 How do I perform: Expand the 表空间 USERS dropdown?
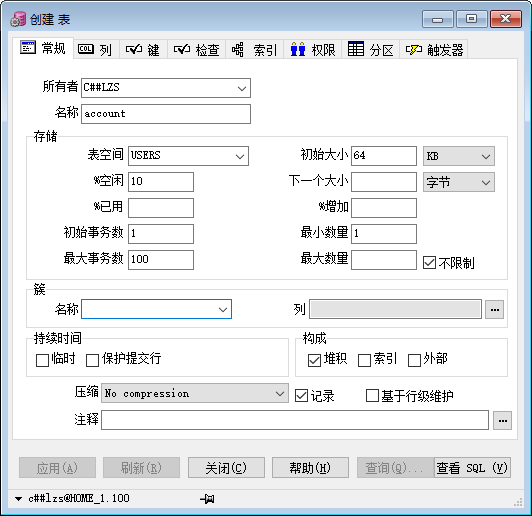click(240, 156)
